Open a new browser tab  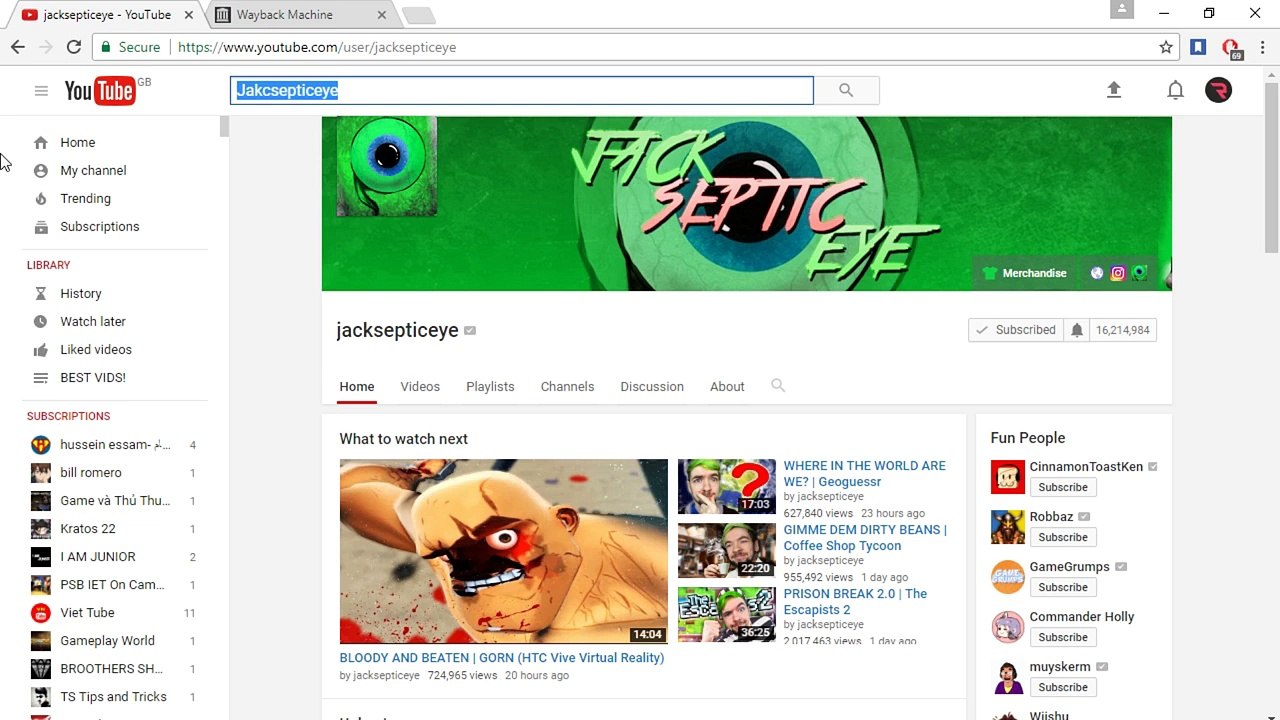pos(418,15)
